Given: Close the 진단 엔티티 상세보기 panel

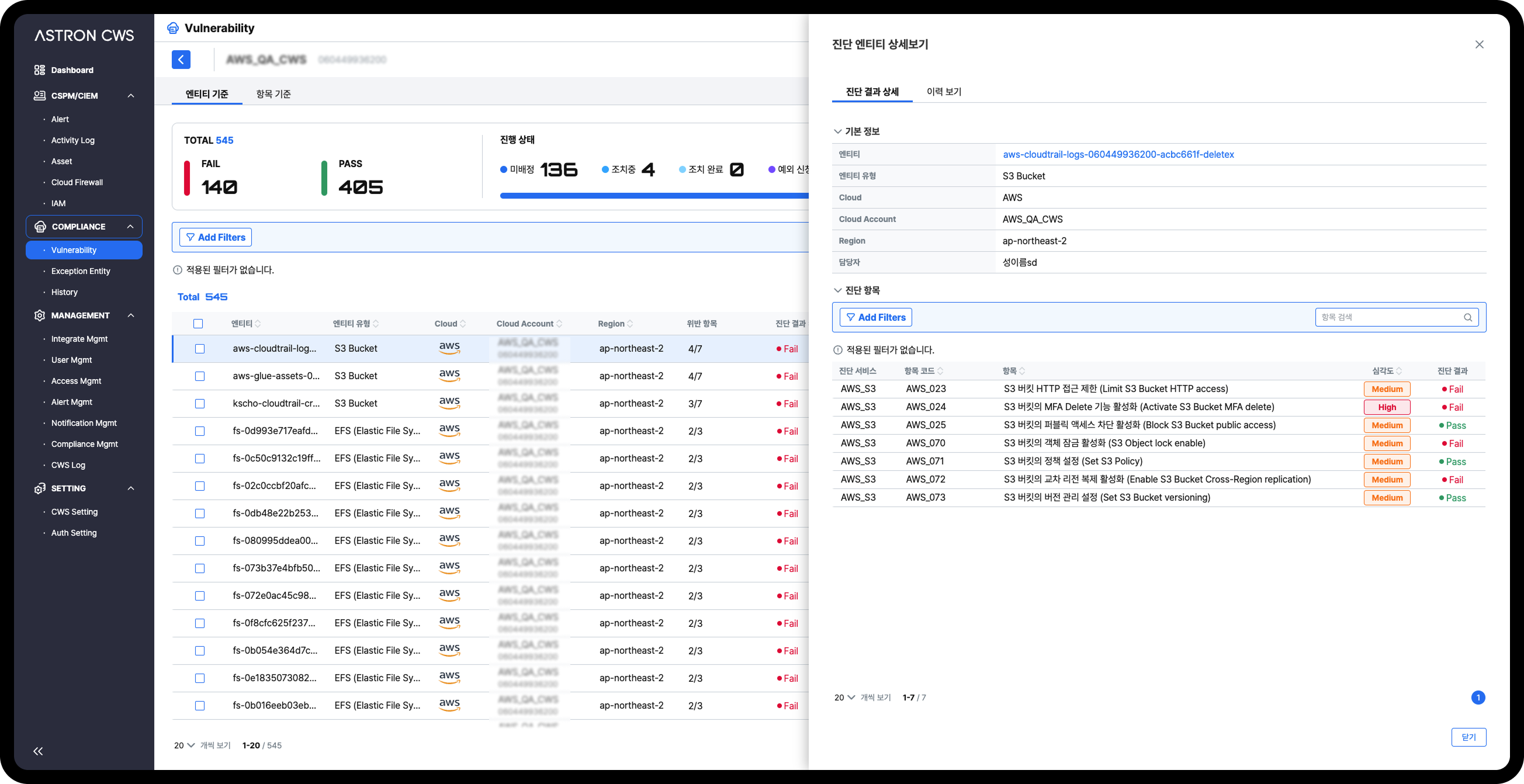Looking at the screenshot, I should (1479, 44).
